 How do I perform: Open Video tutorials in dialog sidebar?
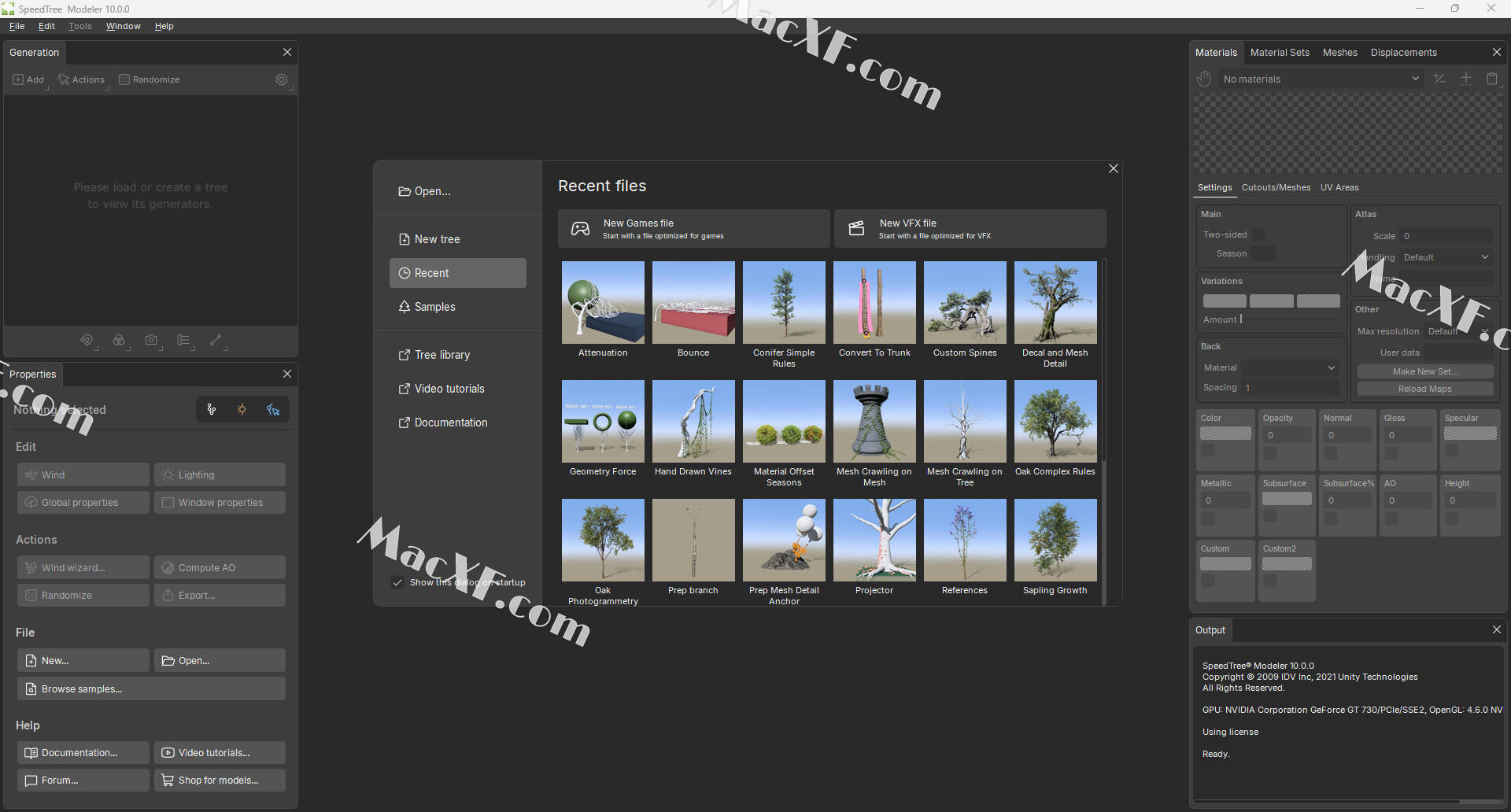[x=441, y=389]
